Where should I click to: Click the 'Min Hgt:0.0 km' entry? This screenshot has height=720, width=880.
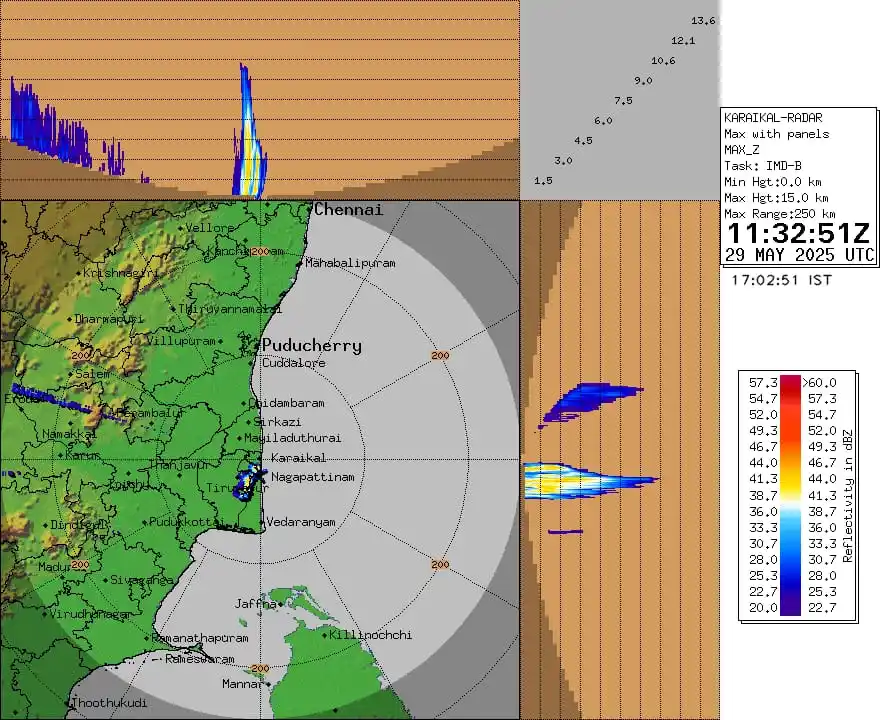coord(773,182)
